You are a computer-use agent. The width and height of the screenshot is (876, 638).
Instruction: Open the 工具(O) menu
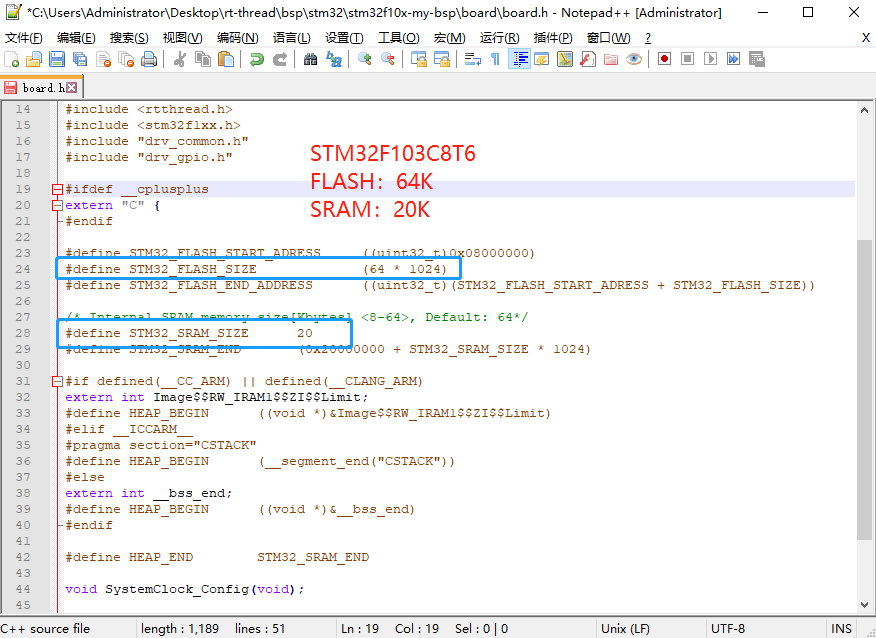point(398,37)
